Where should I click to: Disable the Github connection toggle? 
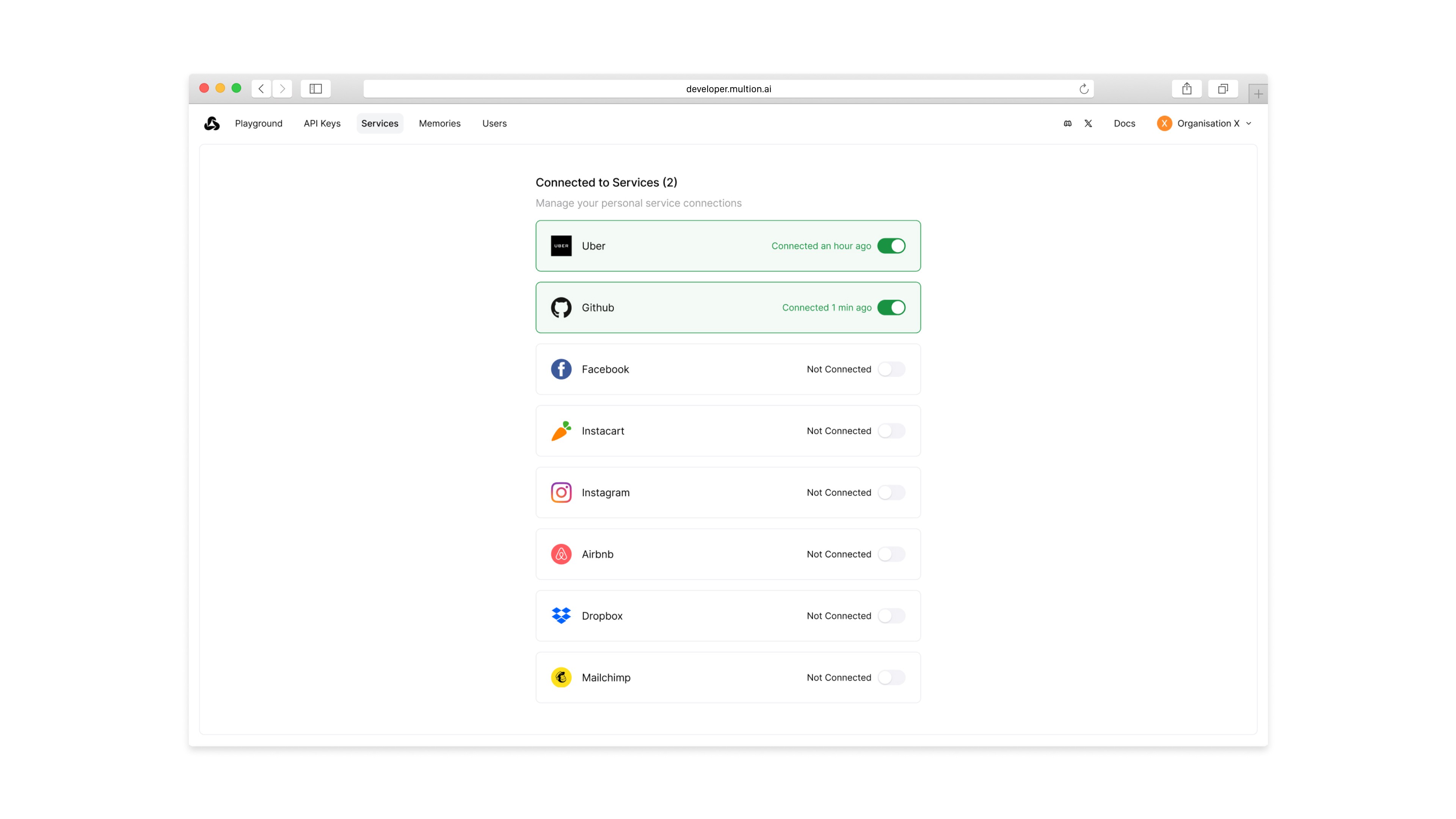891,308
